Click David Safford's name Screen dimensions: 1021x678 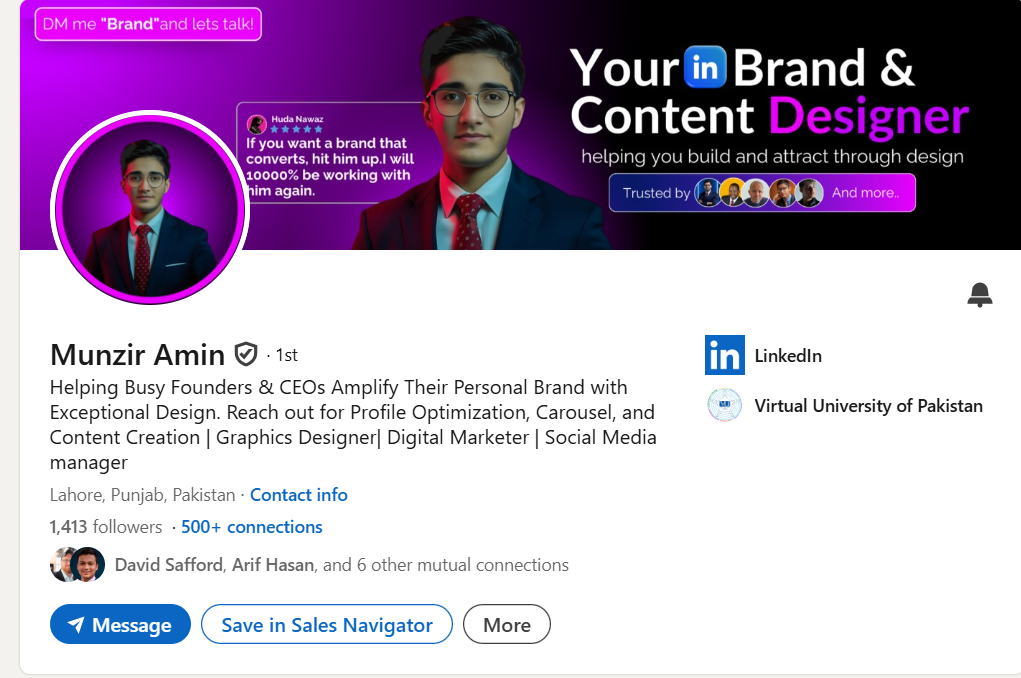[168, 564]
